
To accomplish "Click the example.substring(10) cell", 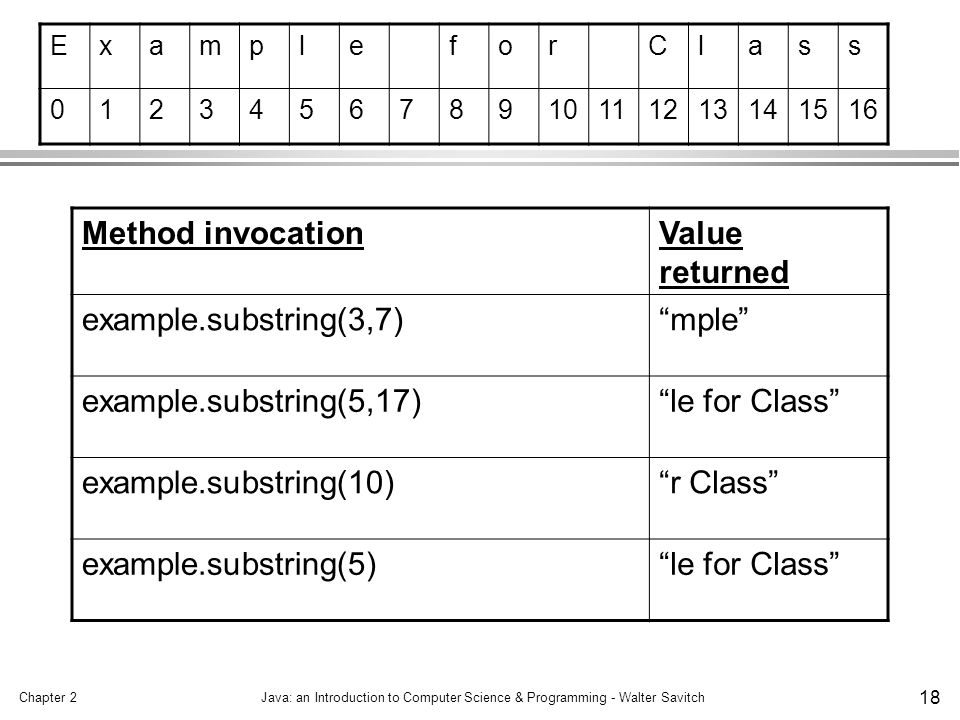I will click(x=361, y=498).
